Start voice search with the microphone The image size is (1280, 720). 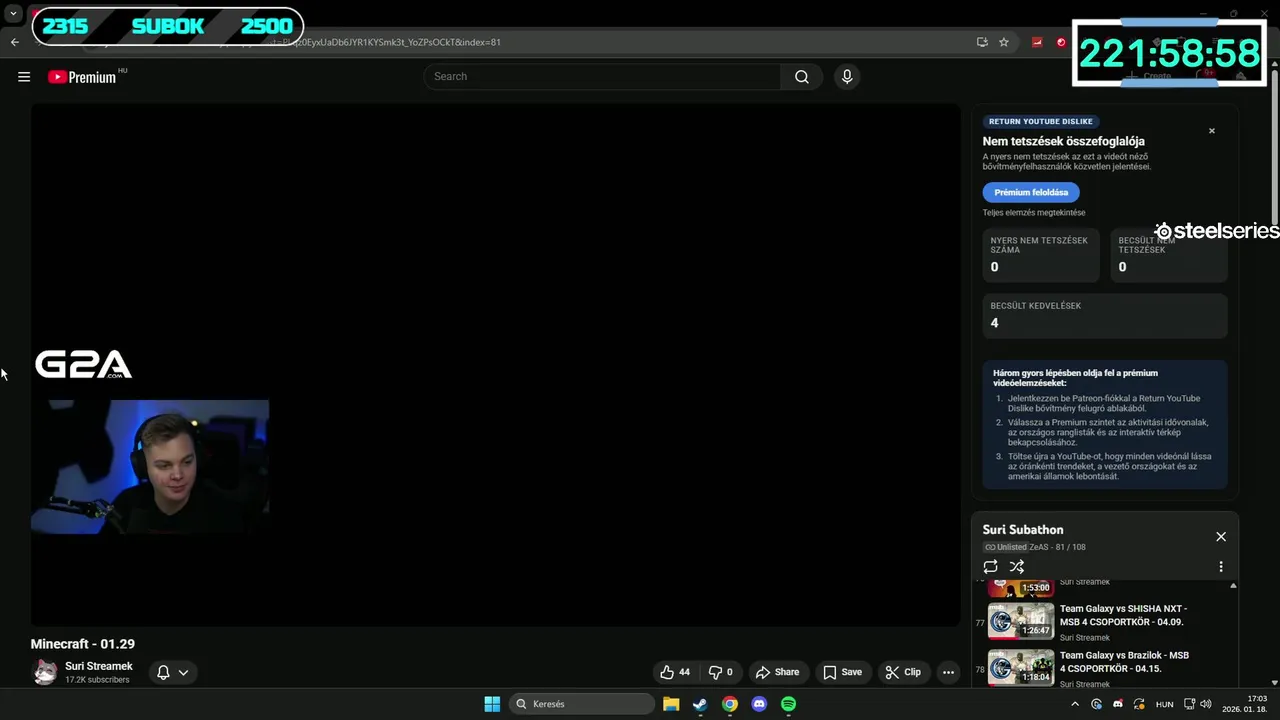point(847,77)
